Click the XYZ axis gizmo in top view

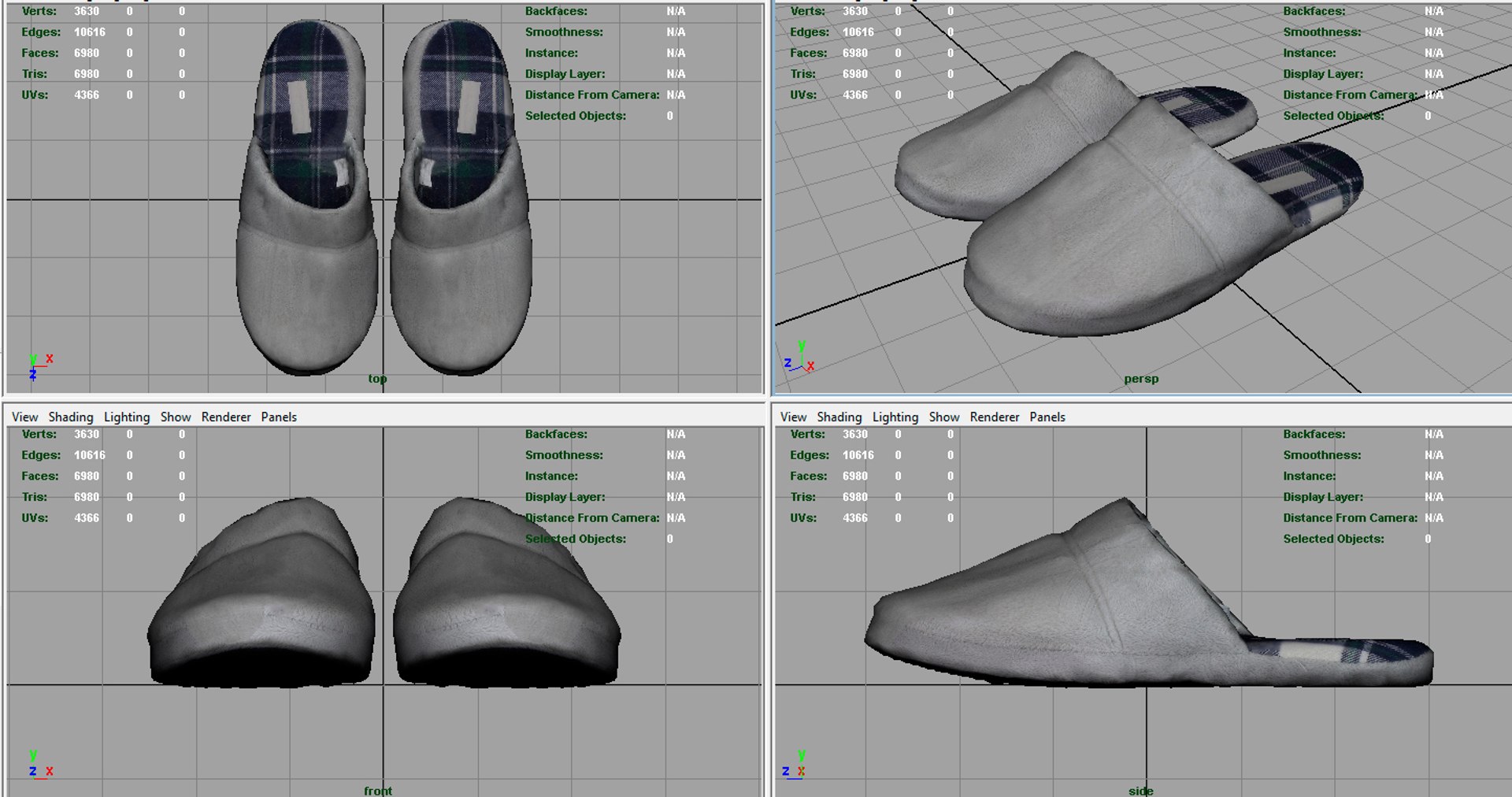point(40,367)
